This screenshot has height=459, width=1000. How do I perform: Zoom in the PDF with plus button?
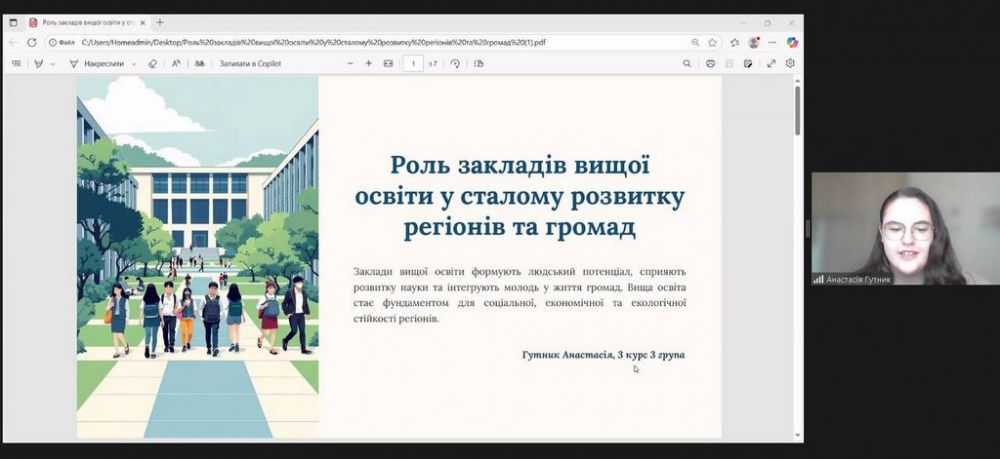click(x=369, y=63)
